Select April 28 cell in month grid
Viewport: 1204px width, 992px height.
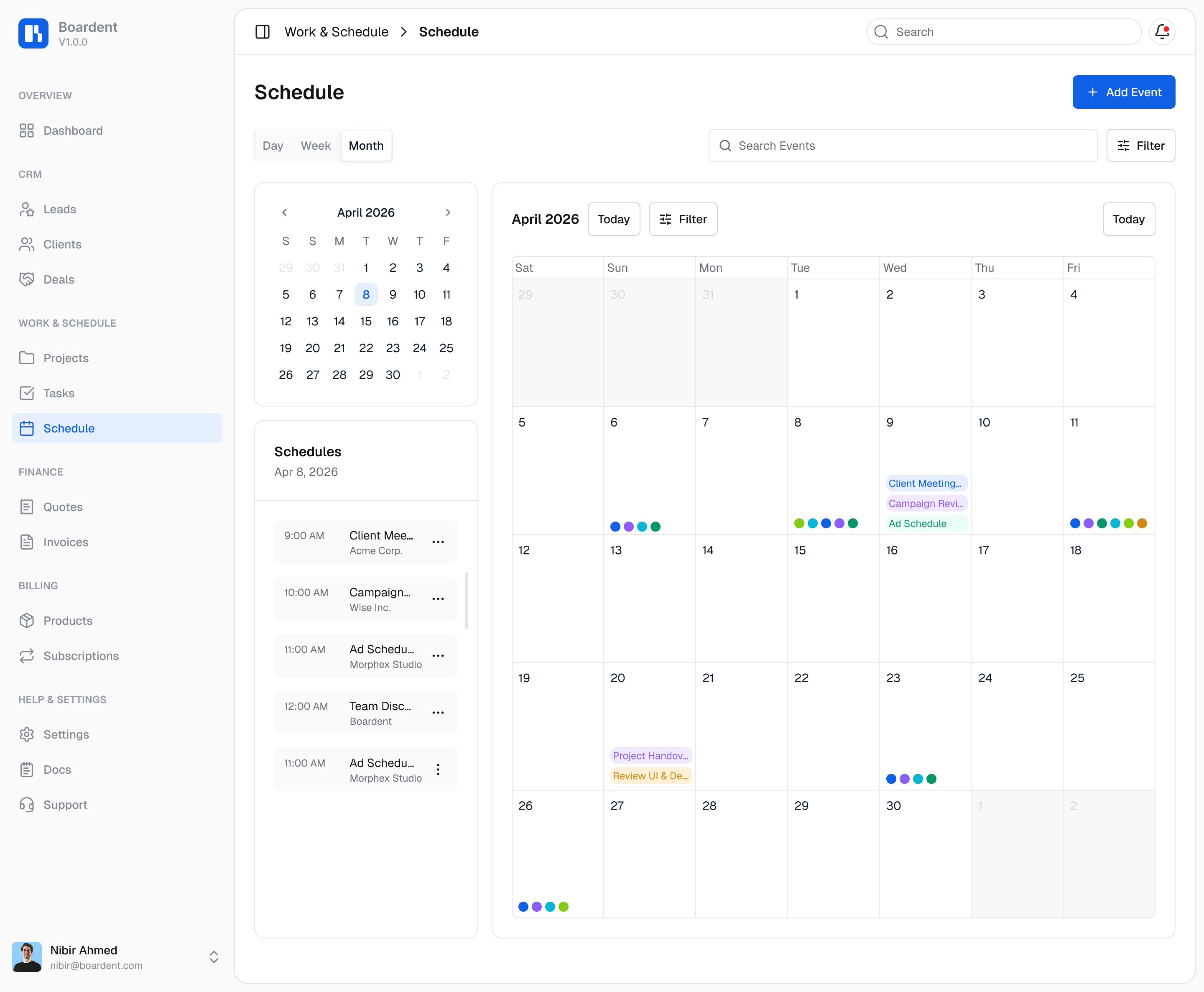pos(741,854)
